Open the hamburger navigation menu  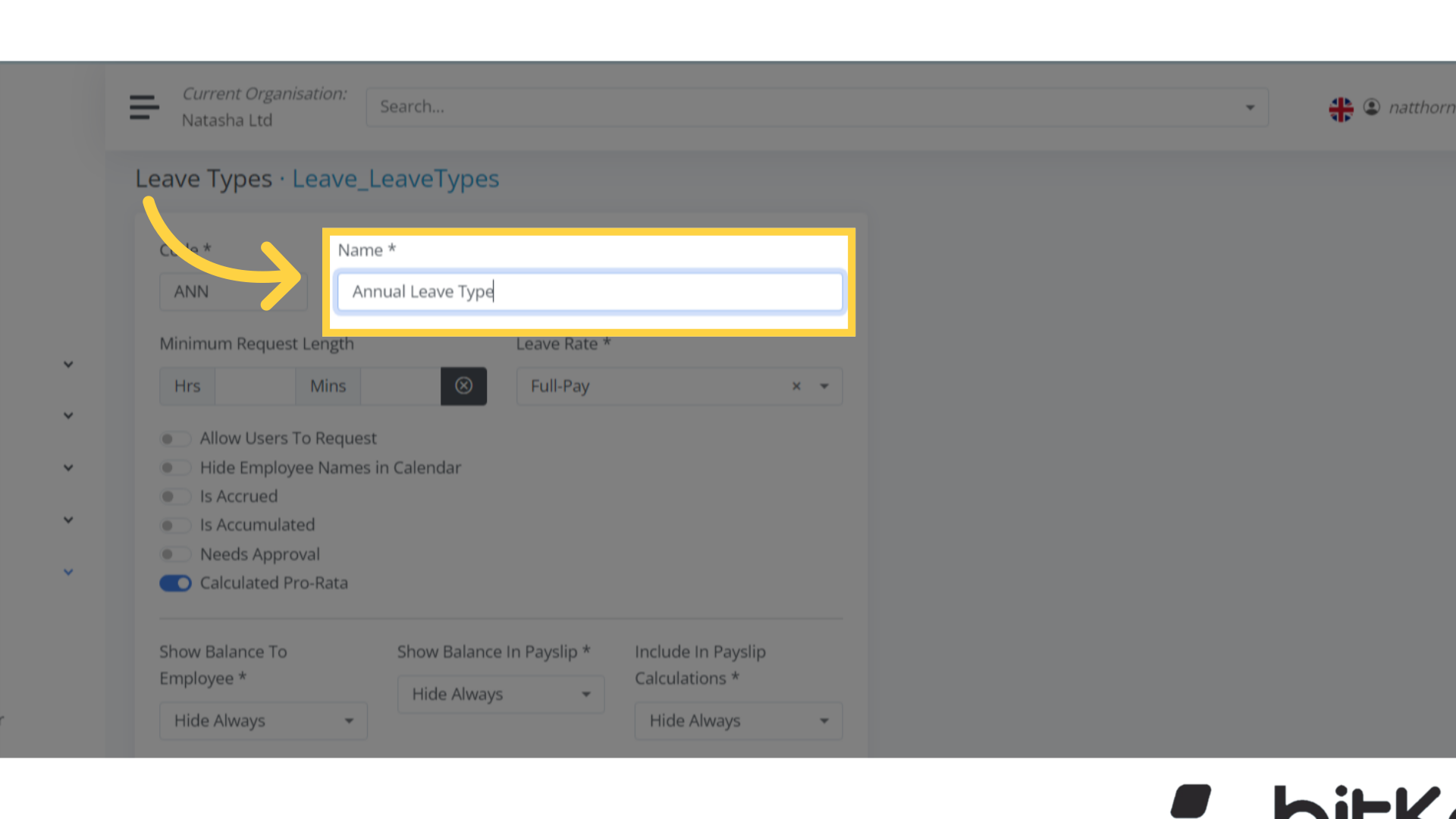[143, 107]
